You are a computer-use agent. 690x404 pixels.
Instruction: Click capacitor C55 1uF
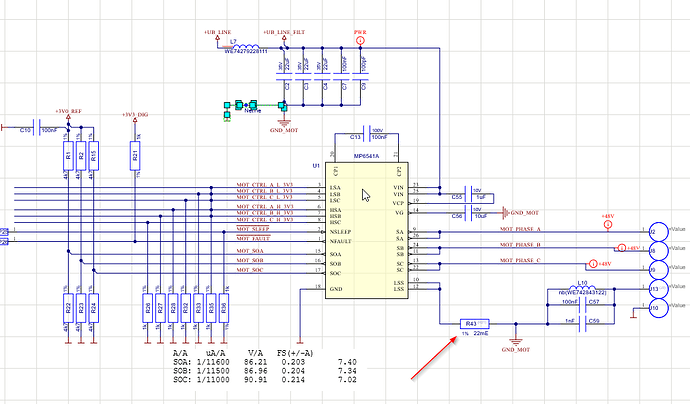(x=470, y=195)
